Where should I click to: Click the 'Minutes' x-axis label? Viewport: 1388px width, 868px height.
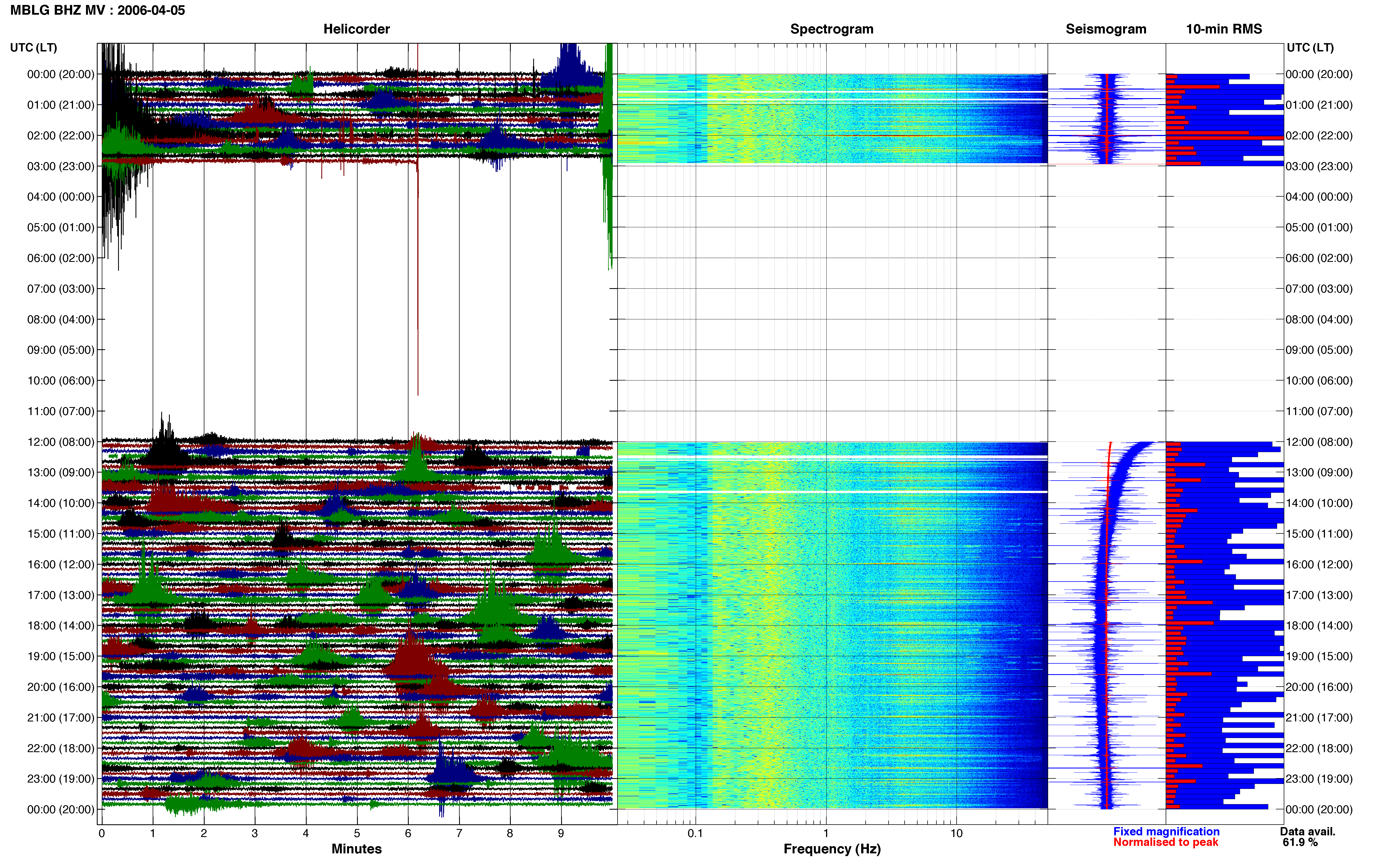(x=356, y=849)
